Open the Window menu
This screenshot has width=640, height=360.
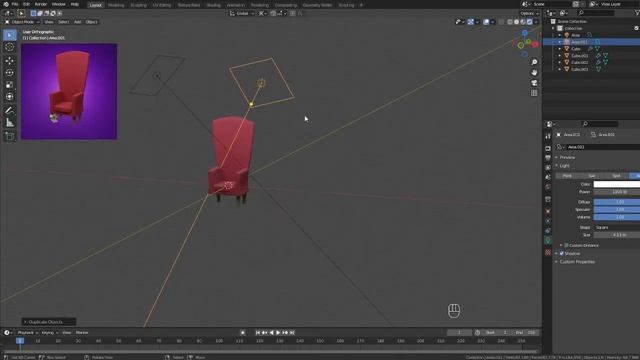click(58, 4)
